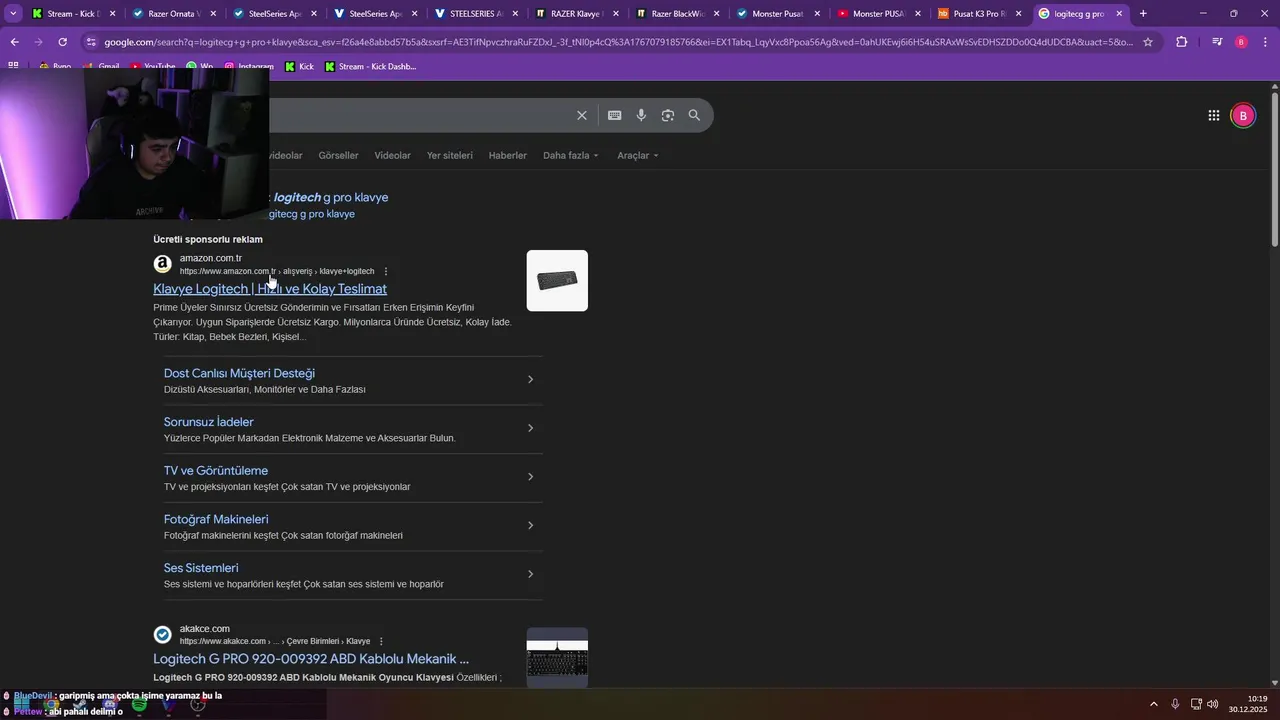Expand the TV ve Görüntüleme chevron

pyautogui.click(x=531, y=477)
